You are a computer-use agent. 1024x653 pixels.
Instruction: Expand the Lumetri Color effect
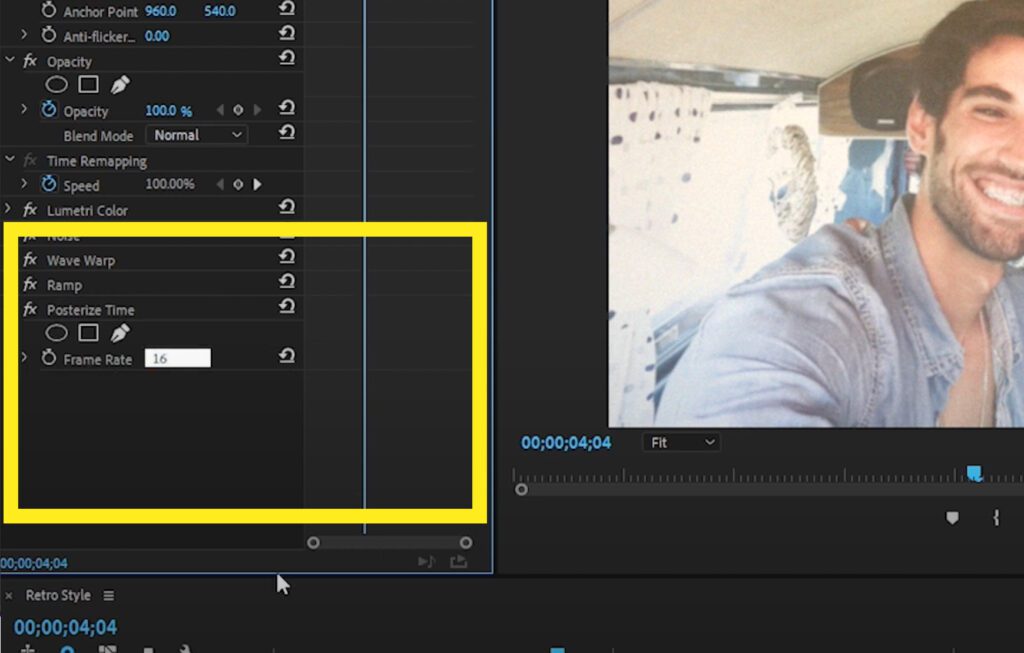tap(9, 210)
